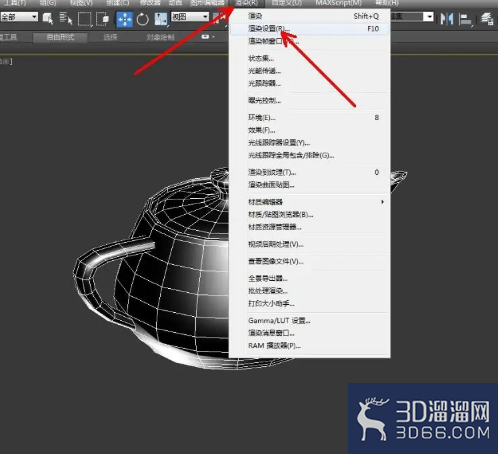Activate the Select and Rotate tool
498x454 pixels.
click(143, 19)
